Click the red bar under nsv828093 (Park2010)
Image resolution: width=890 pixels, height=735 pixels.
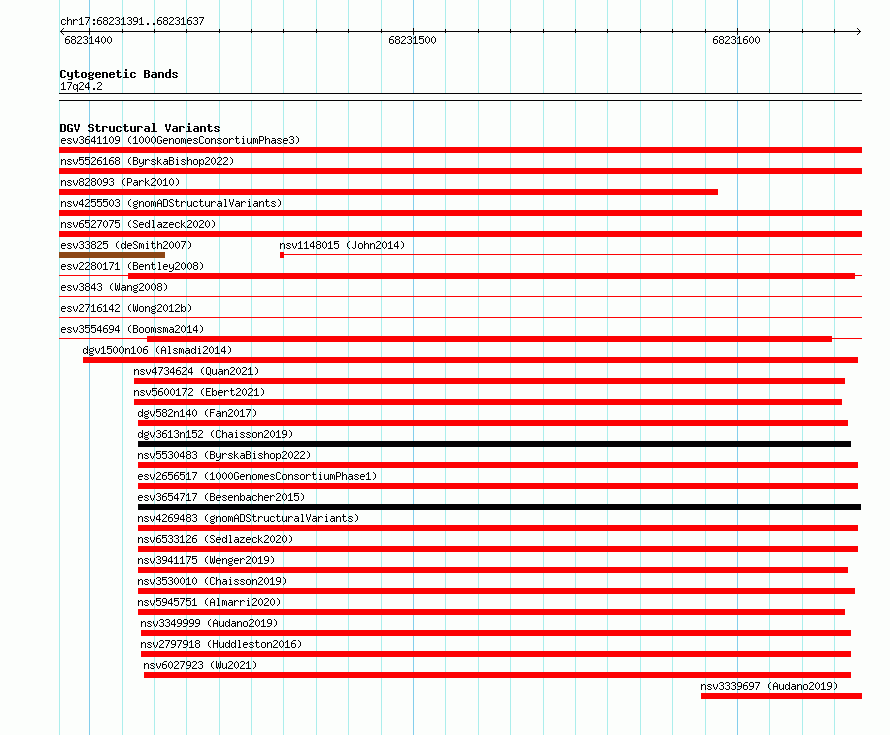[389, 192]
